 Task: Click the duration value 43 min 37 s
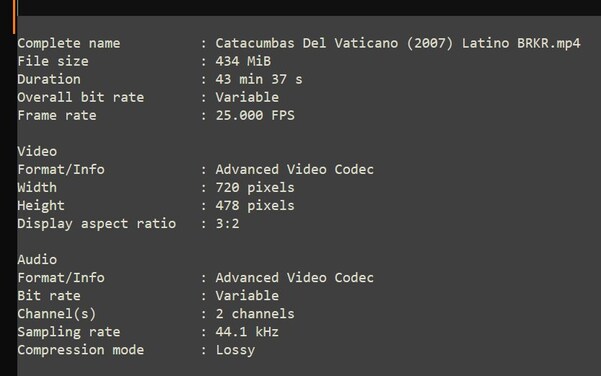tap(259, 79)
